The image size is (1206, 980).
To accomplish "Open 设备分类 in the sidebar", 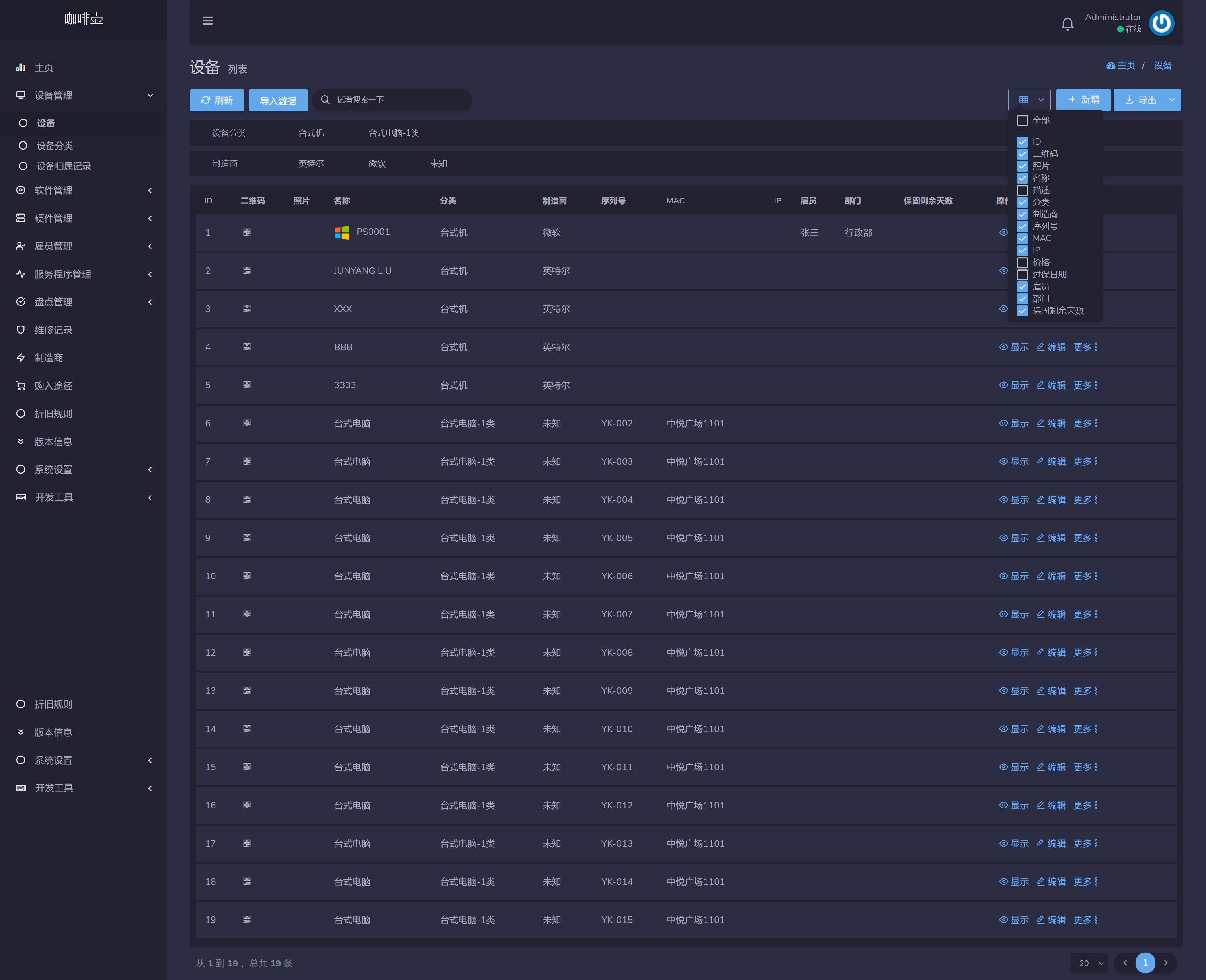I will coord(55,146).
